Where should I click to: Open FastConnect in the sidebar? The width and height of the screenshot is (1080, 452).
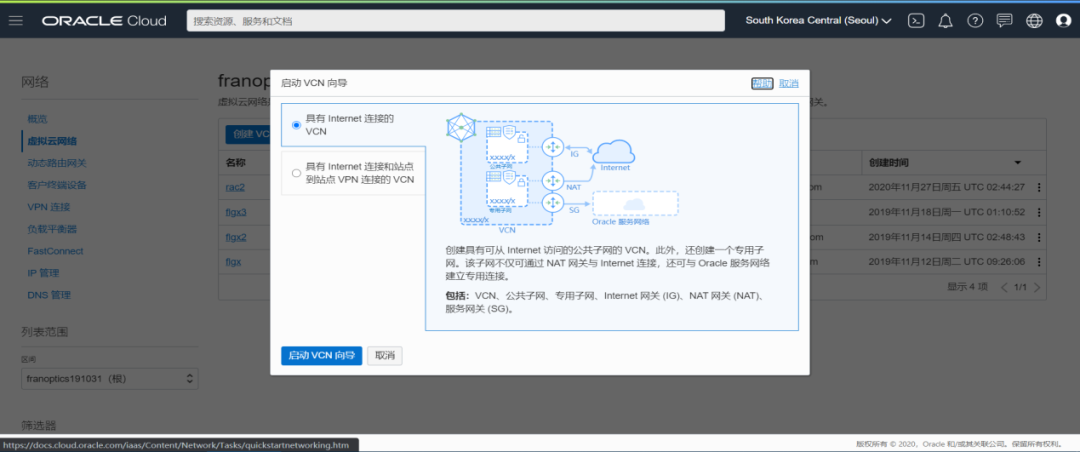55,251
